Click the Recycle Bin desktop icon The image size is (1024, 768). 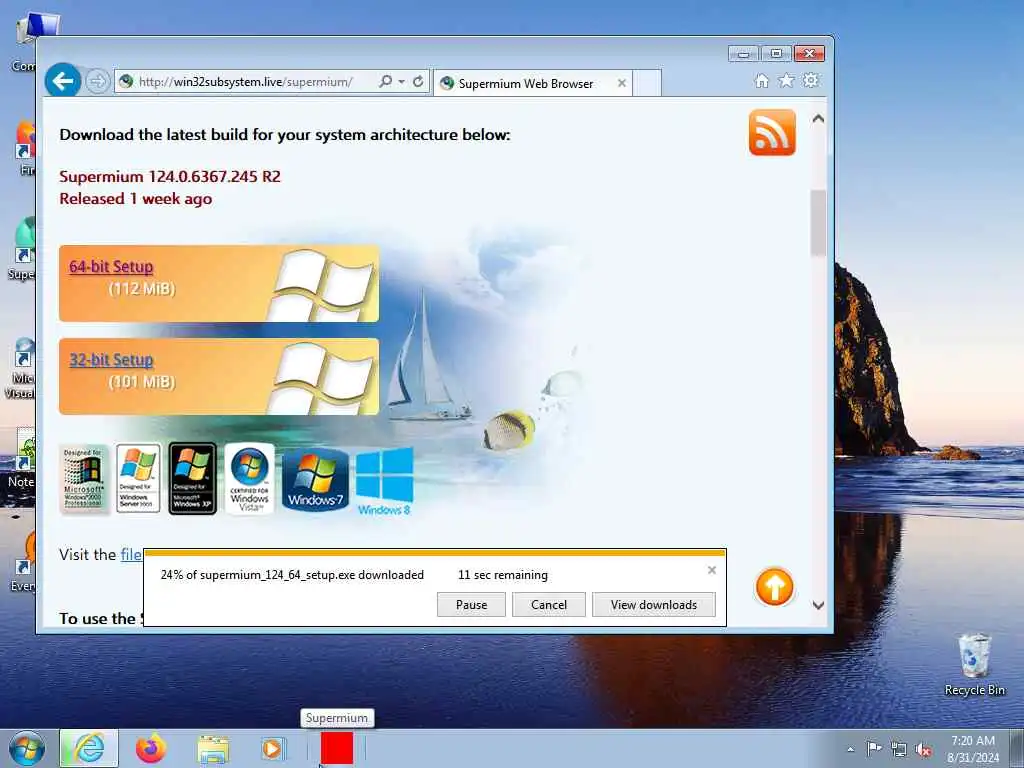tap(974, 665)
